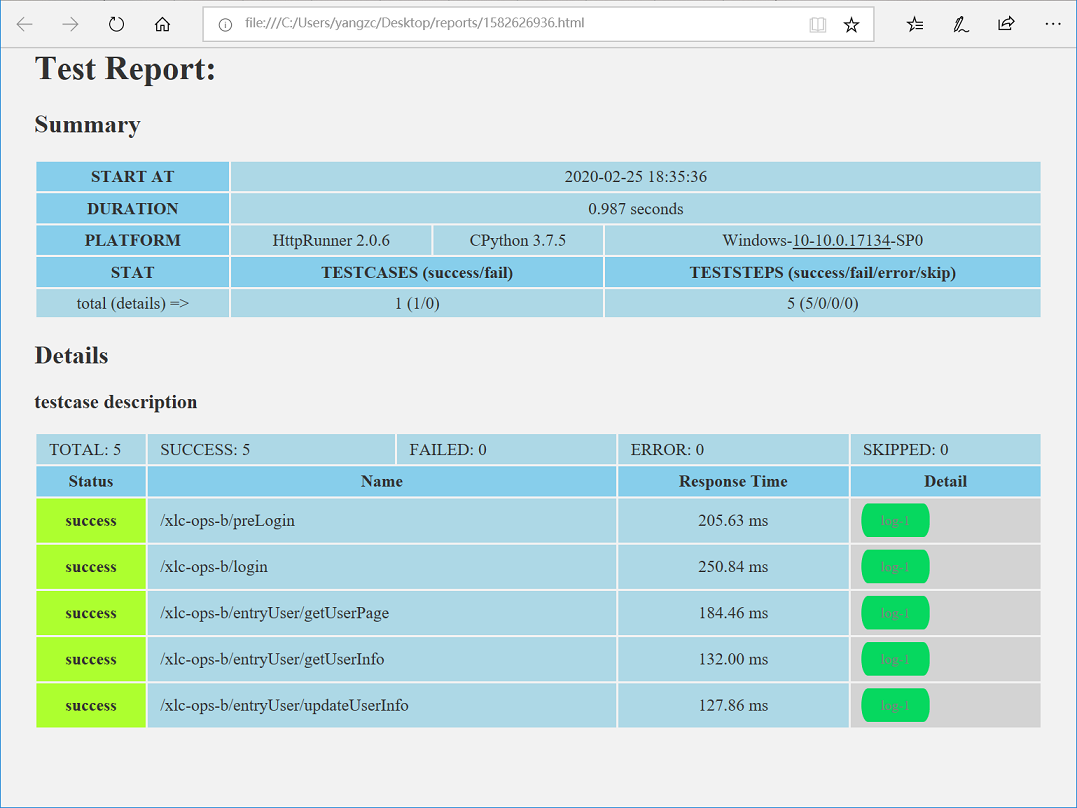
Task: Click the Status column header
Action: coord(91,481)
